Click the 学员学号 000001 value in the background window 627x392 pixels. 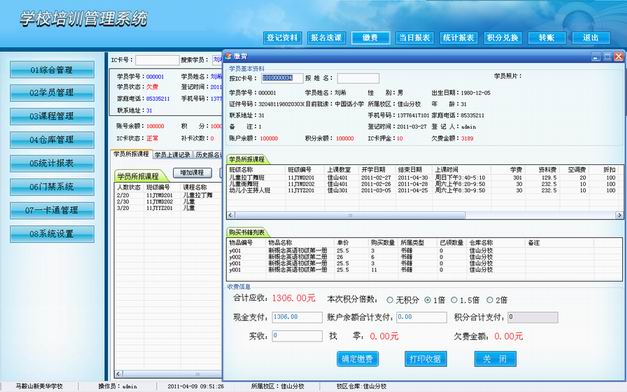pyautogui.click(x=155, y=76)
